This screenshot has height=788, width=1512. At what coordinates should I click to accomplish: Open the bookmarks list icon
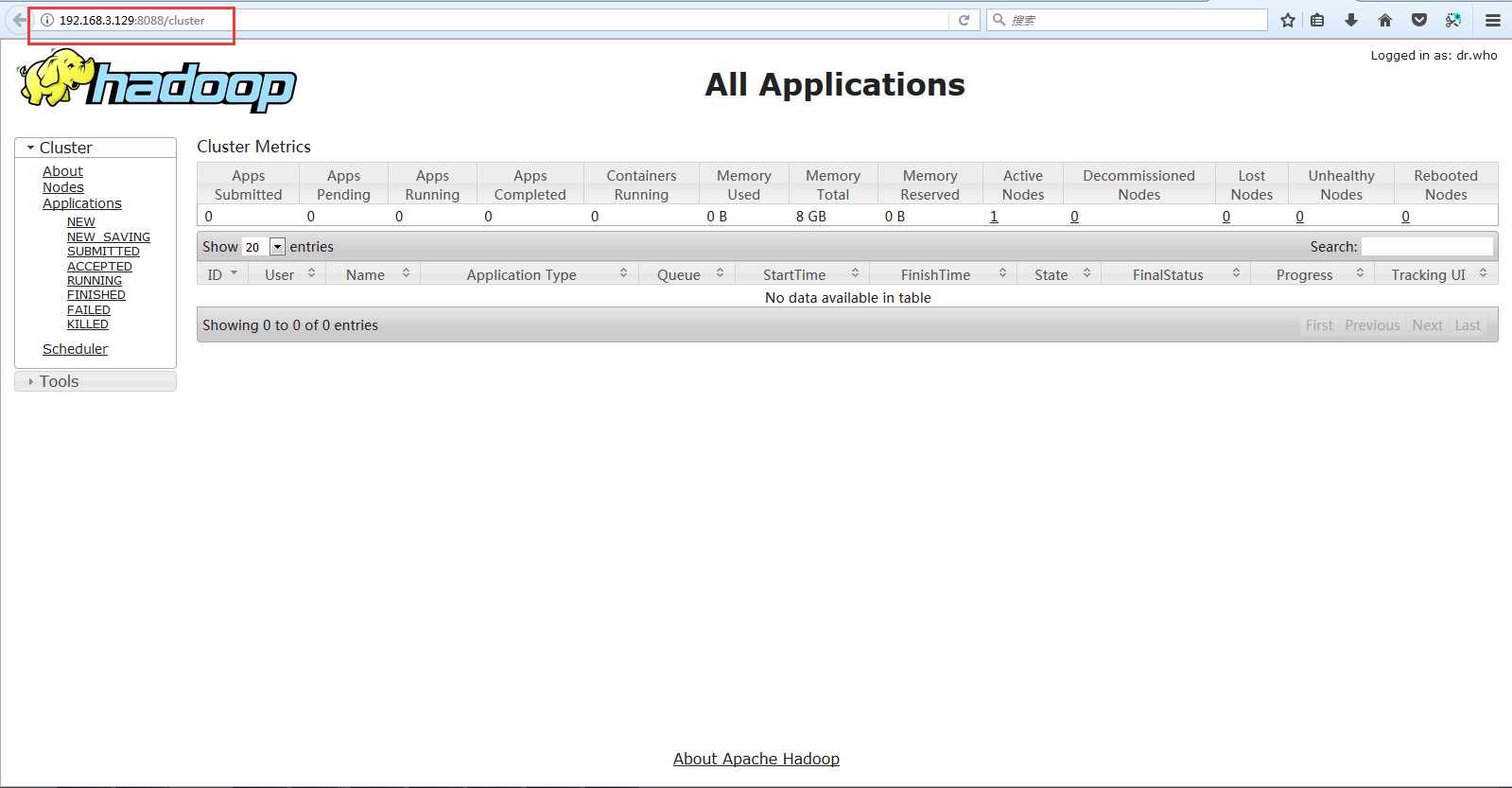point(1317,20)
